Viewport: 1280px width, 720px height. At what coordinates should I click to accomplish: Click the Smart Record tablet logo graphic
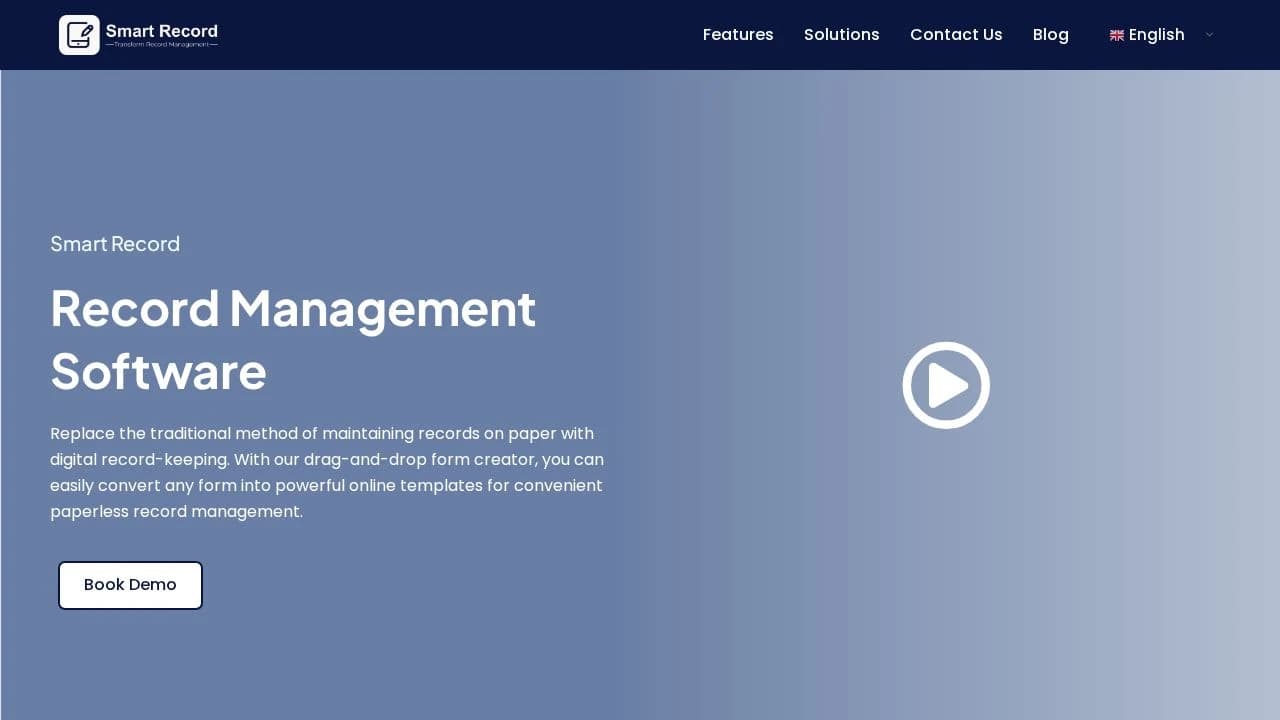(x=79, y=34)
